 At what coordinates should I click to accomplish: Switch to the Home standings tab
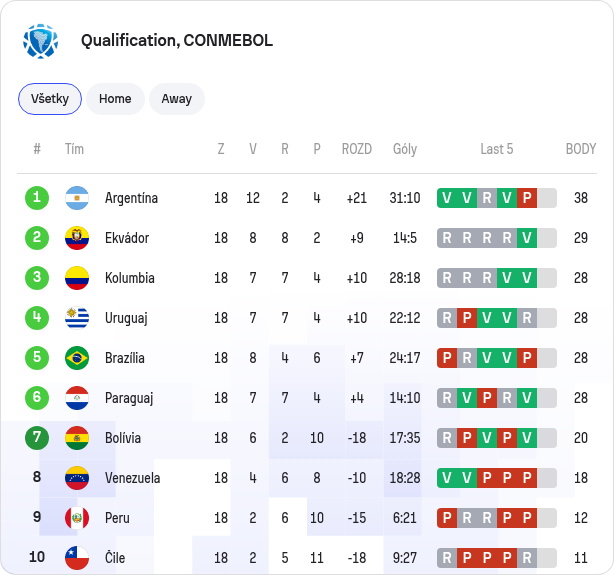[115, 99]
